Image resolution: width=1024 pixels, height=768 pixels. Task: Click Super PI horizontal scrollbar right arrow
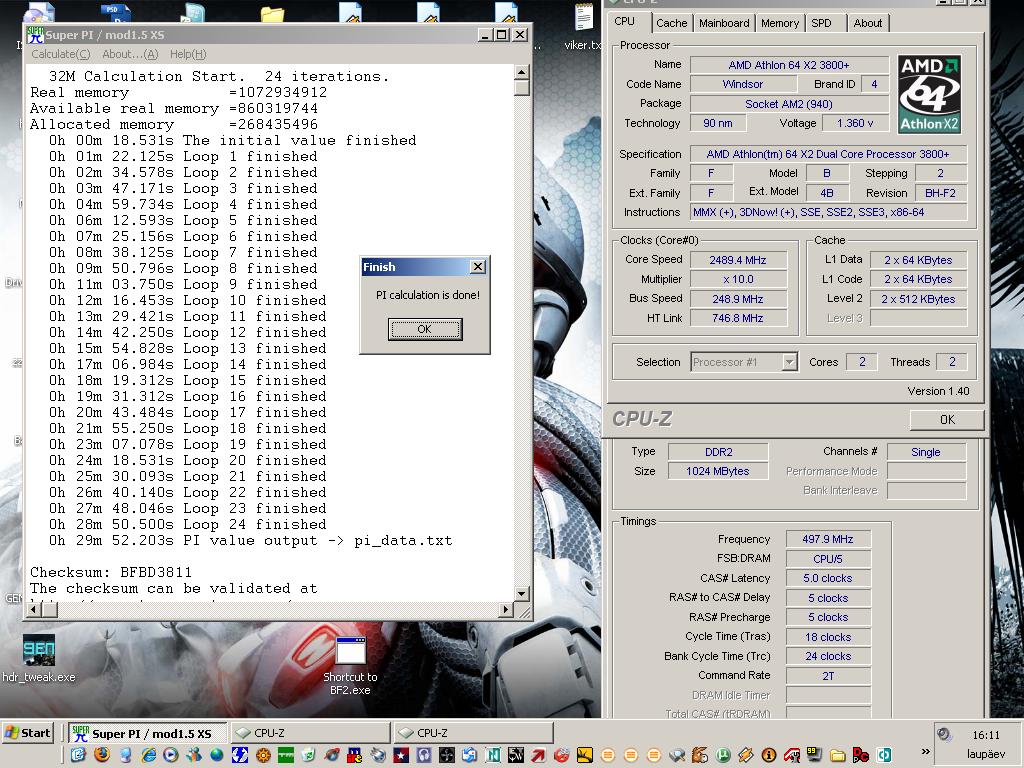(x=505, y=609)
